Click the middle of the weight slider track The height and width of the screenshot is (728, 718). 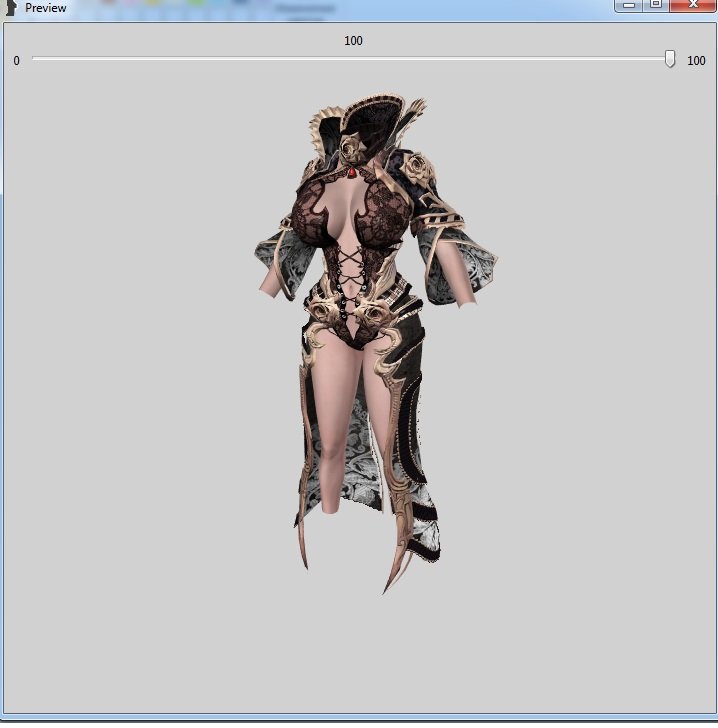tap(350, 59)
